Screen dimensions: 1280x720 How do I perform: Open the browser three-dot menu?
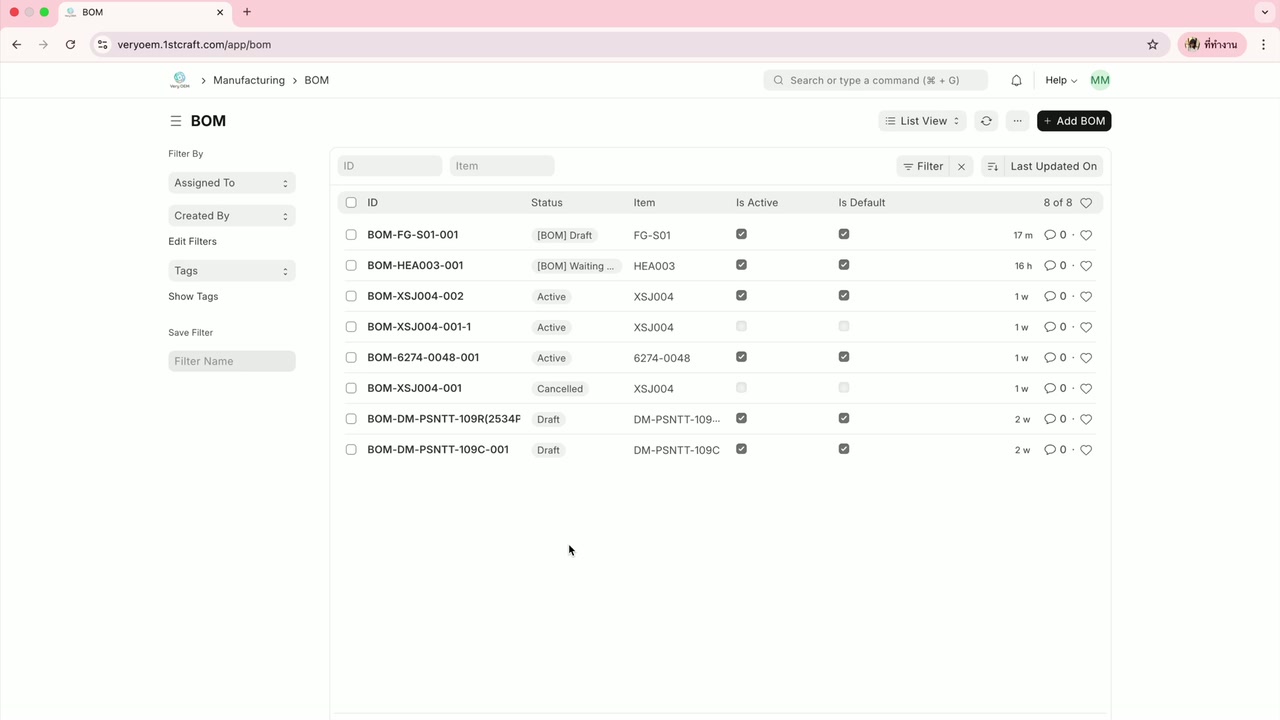(1263, 44)
